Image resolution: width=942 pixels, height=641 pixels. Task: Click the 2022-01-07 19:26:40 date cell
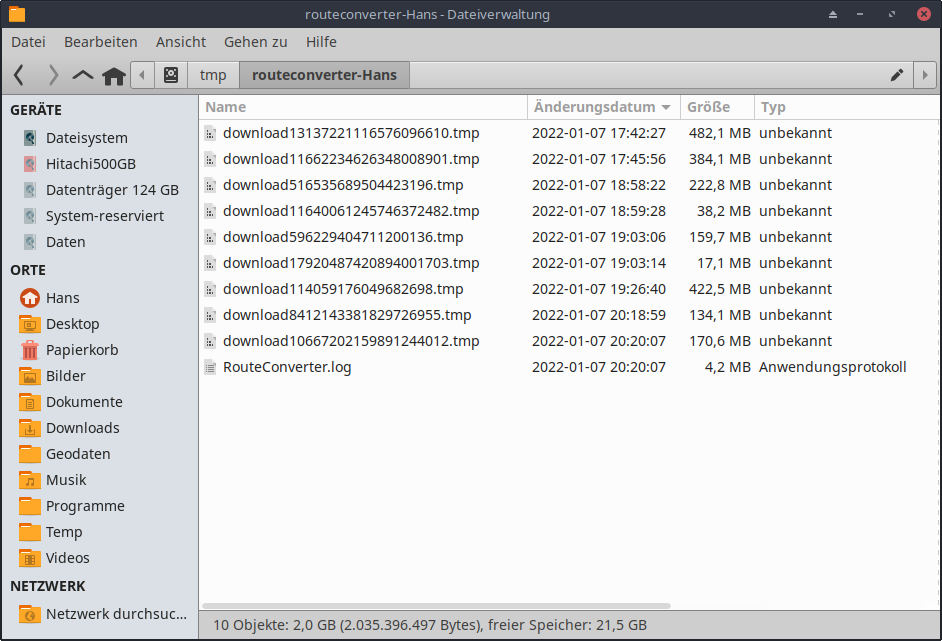point(599,289)
